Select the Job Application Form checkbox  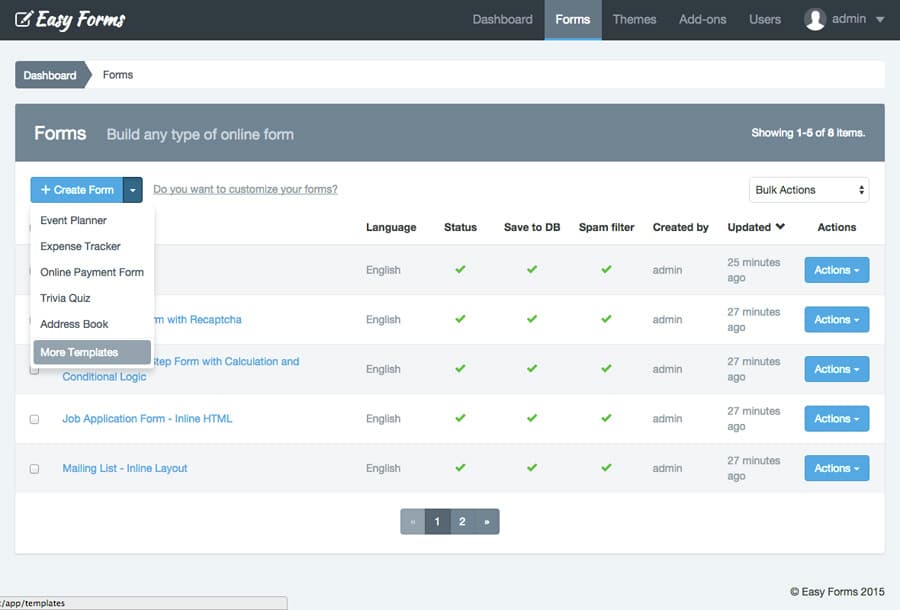tap(34, 419)
